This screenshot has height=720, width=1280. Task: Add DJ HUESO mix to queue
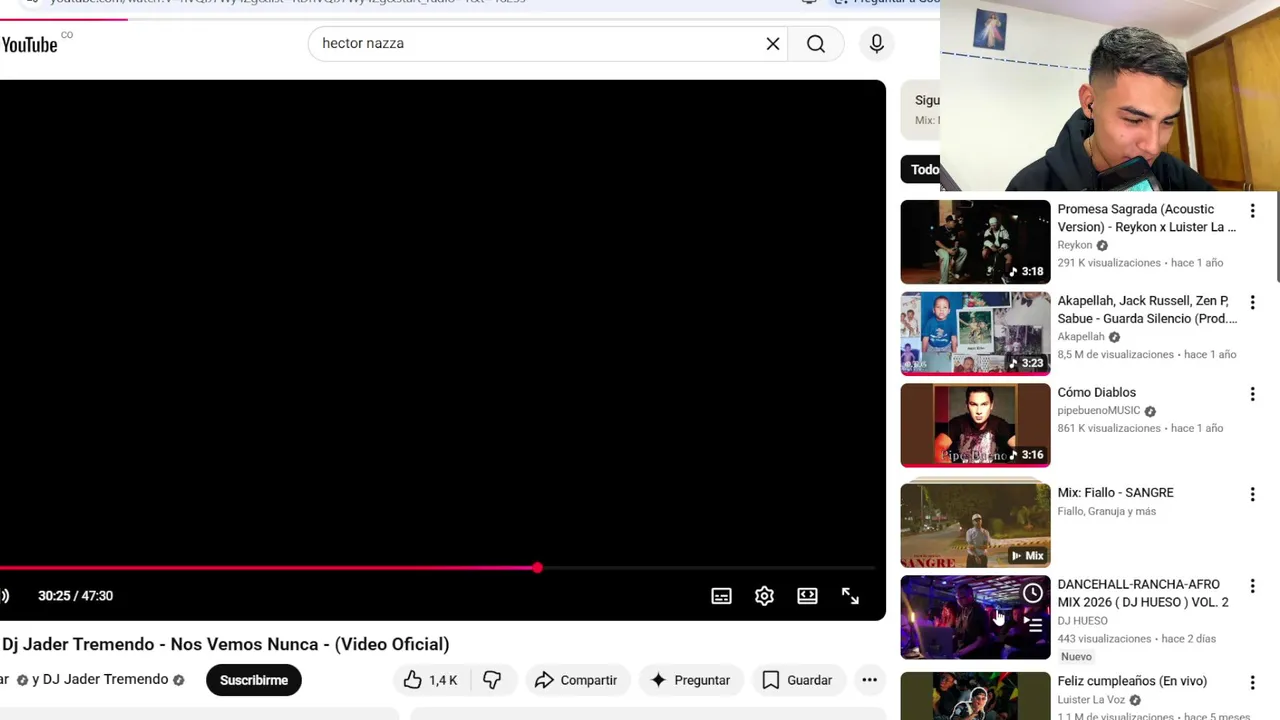point(1033,625)
